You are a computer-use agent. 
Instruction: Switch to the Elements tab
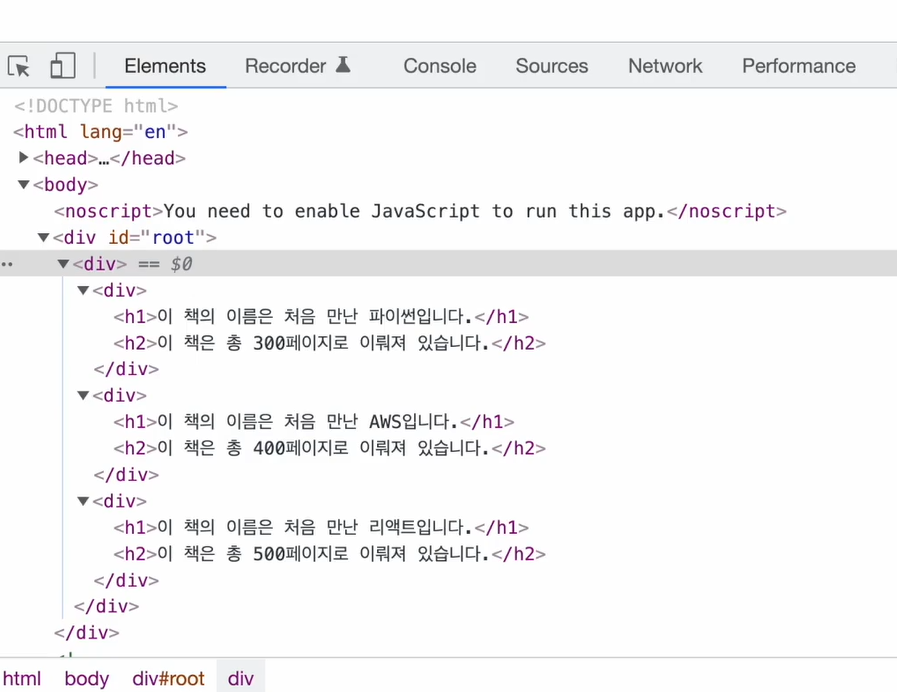[x=165, y=66]
